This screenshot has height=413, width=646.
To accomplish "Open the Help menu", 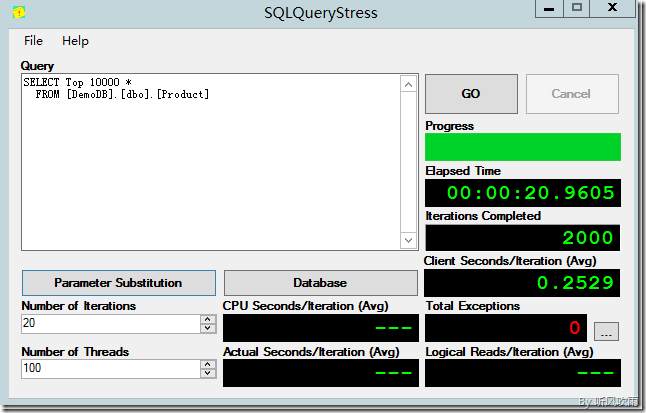I will point(75,41).
